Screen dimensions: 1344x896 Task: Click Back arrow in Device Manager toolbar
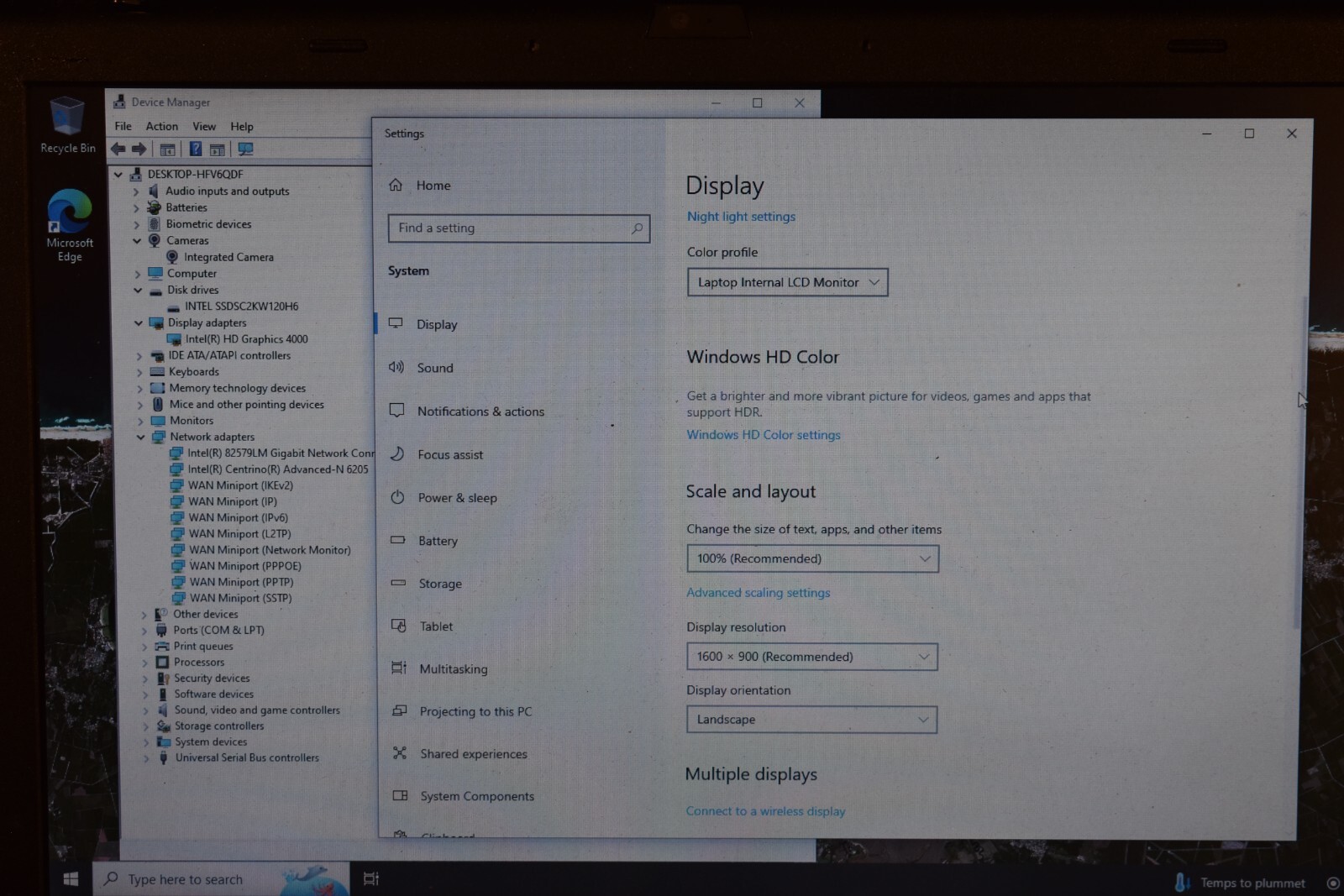[x=118, y=149]
